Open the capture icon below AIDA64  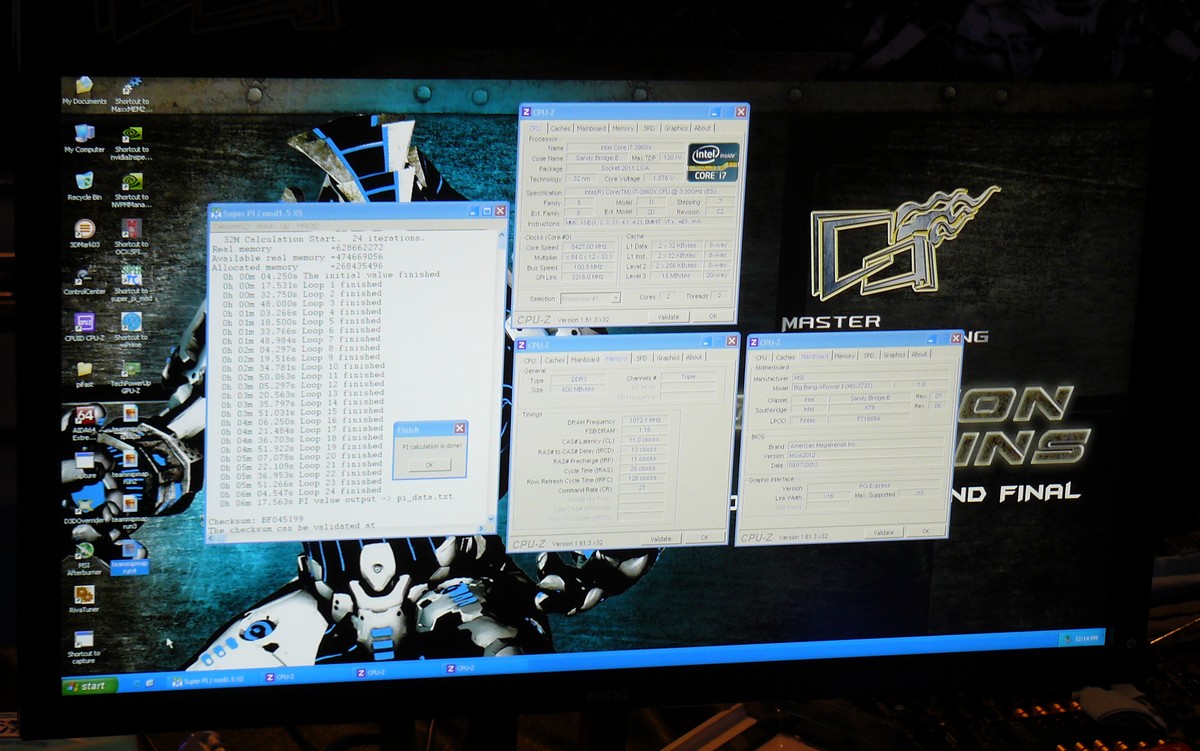pos(84,466)
